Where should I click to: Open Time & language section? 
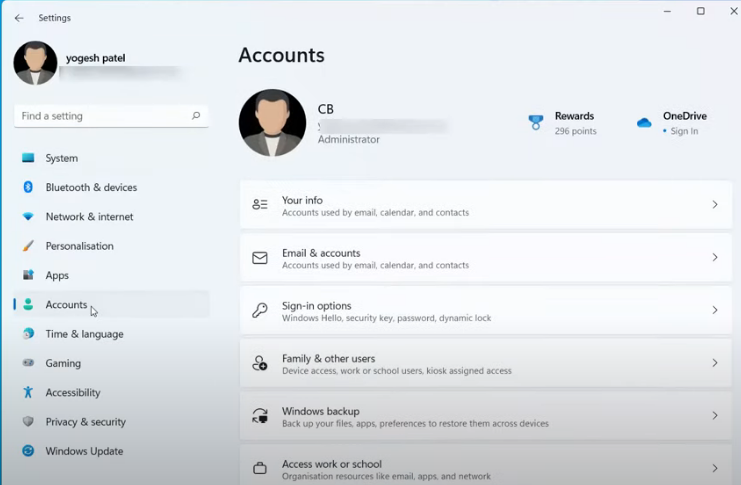(x=84, y=334)
